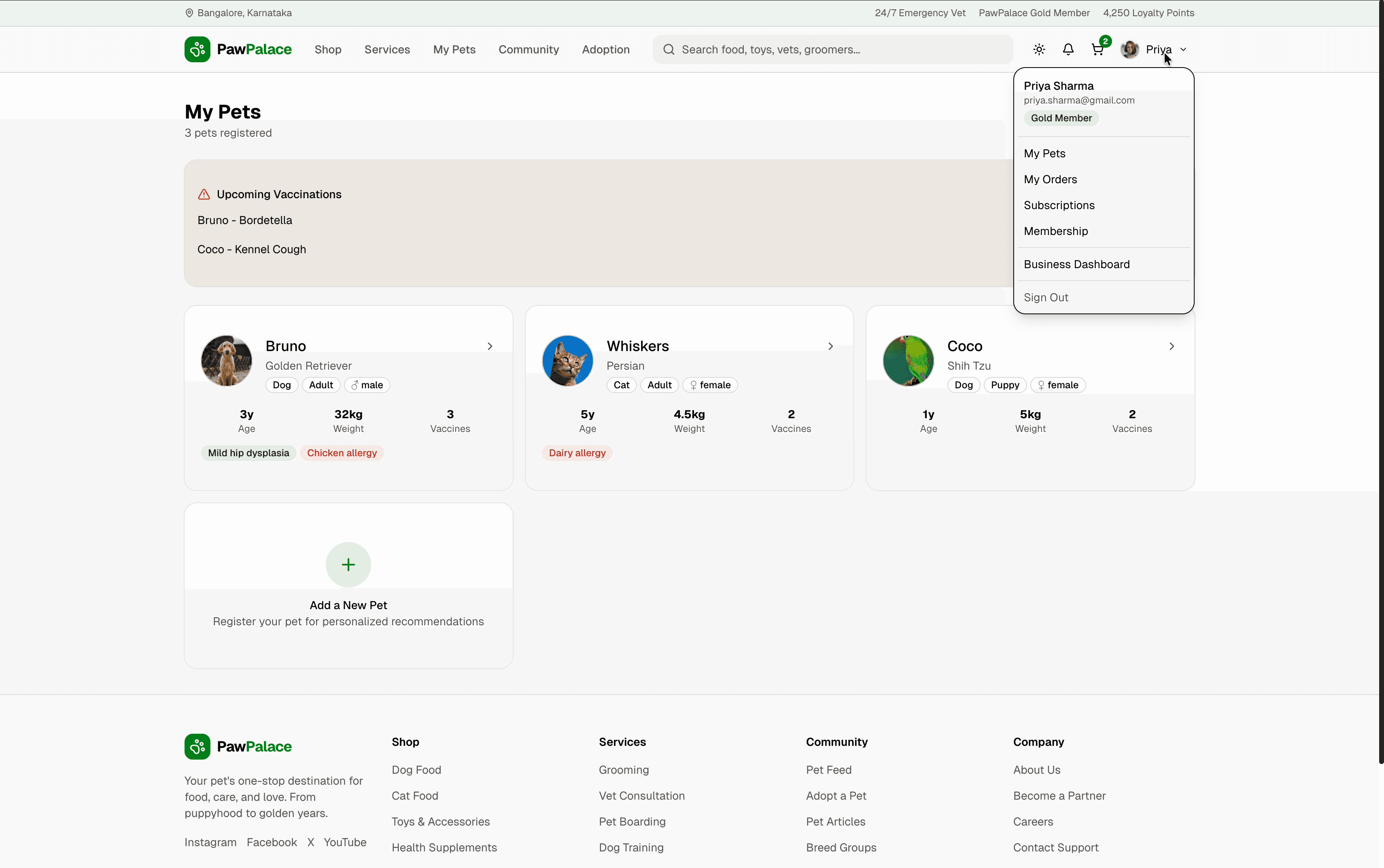This screenshot has width=1384, height=868.
Task: Click the upcoming vaccinations warning icon
Action: (204, 195)
